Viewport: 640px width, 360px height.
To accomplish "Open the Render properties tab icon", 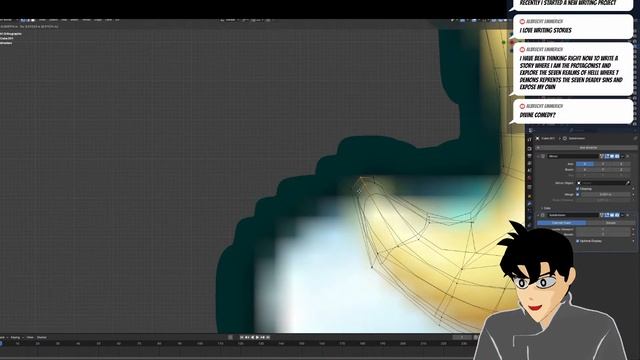I will (529, 149).
